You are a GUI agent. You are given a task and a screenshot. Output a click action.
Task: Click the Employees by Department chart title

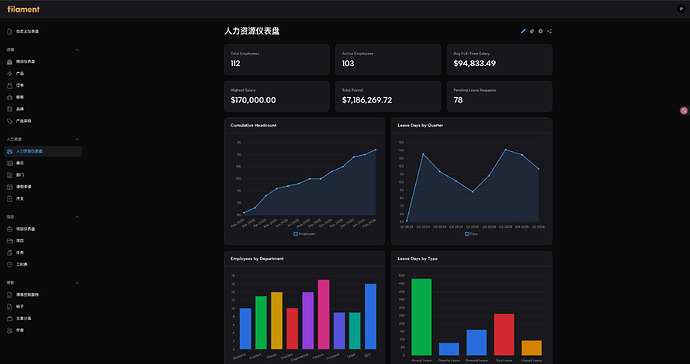pos(257,259)
